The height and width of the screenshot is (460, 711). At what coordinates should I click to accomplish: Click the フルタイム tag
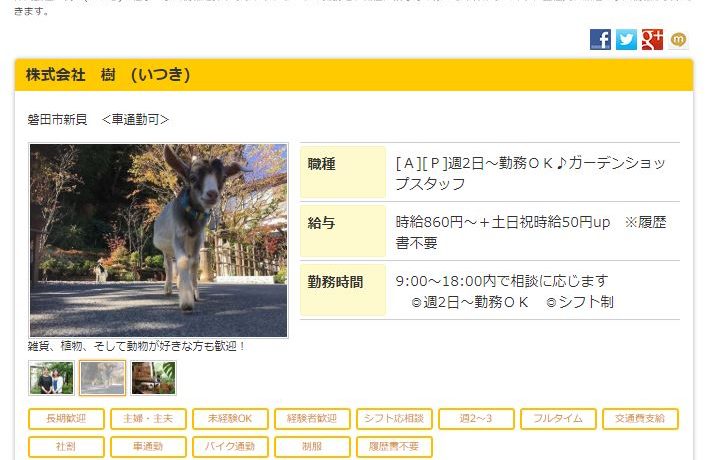point(558,418)
